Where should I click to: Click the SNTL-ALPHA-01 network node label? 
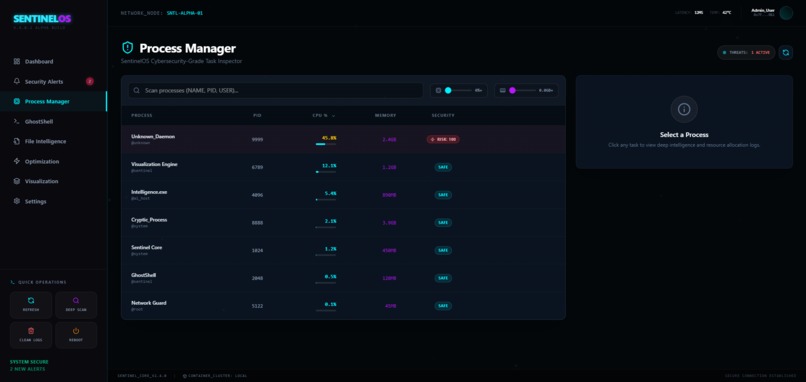(185, 13)
